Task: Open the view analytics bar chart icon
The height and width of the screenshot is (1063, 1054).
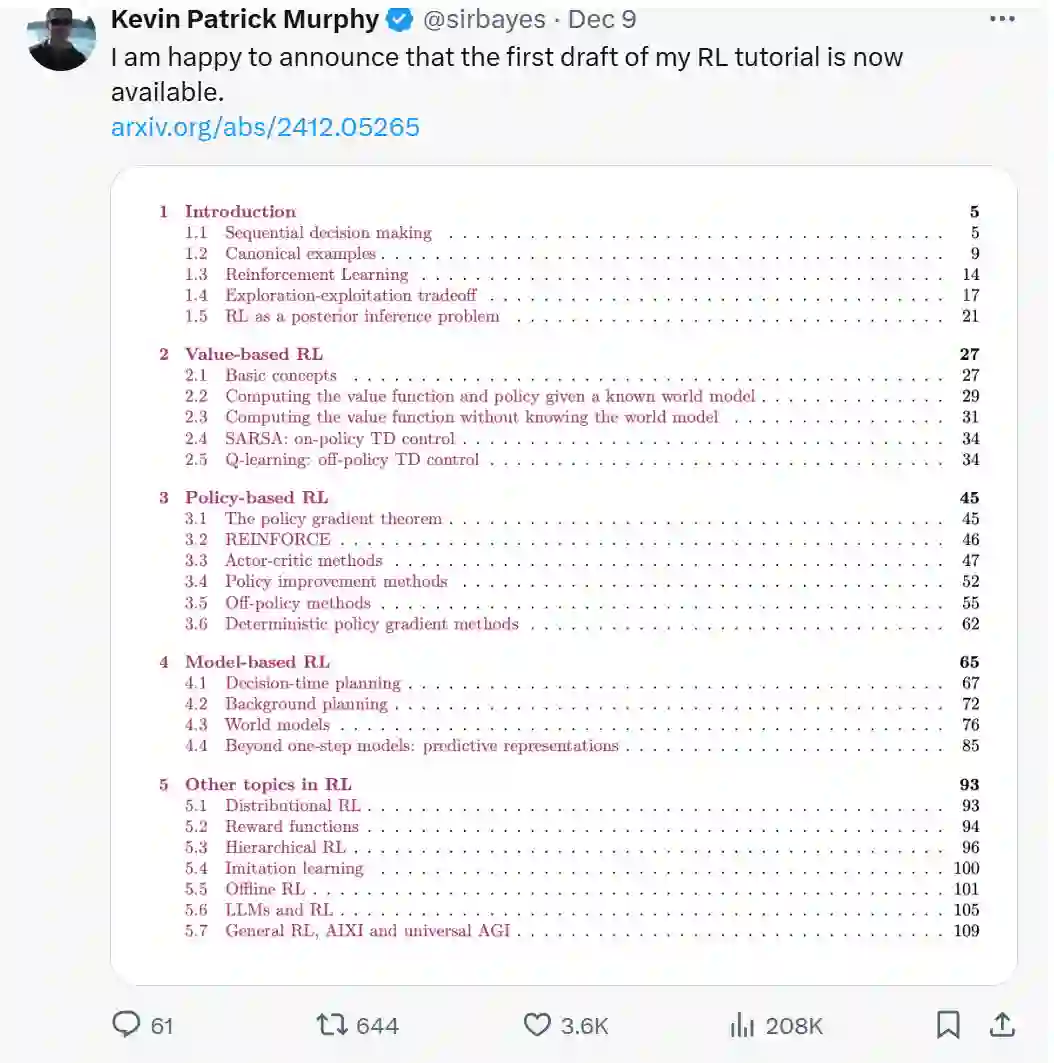Action: 742,1024
